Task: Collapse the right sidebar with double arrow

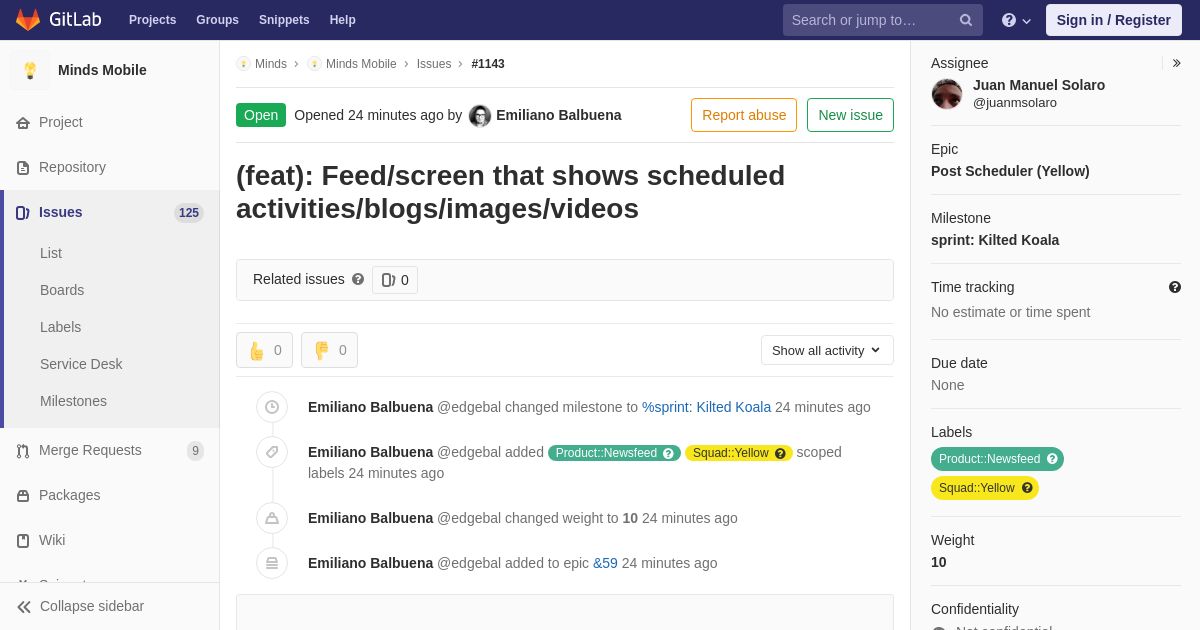Action: point(1176,63)
